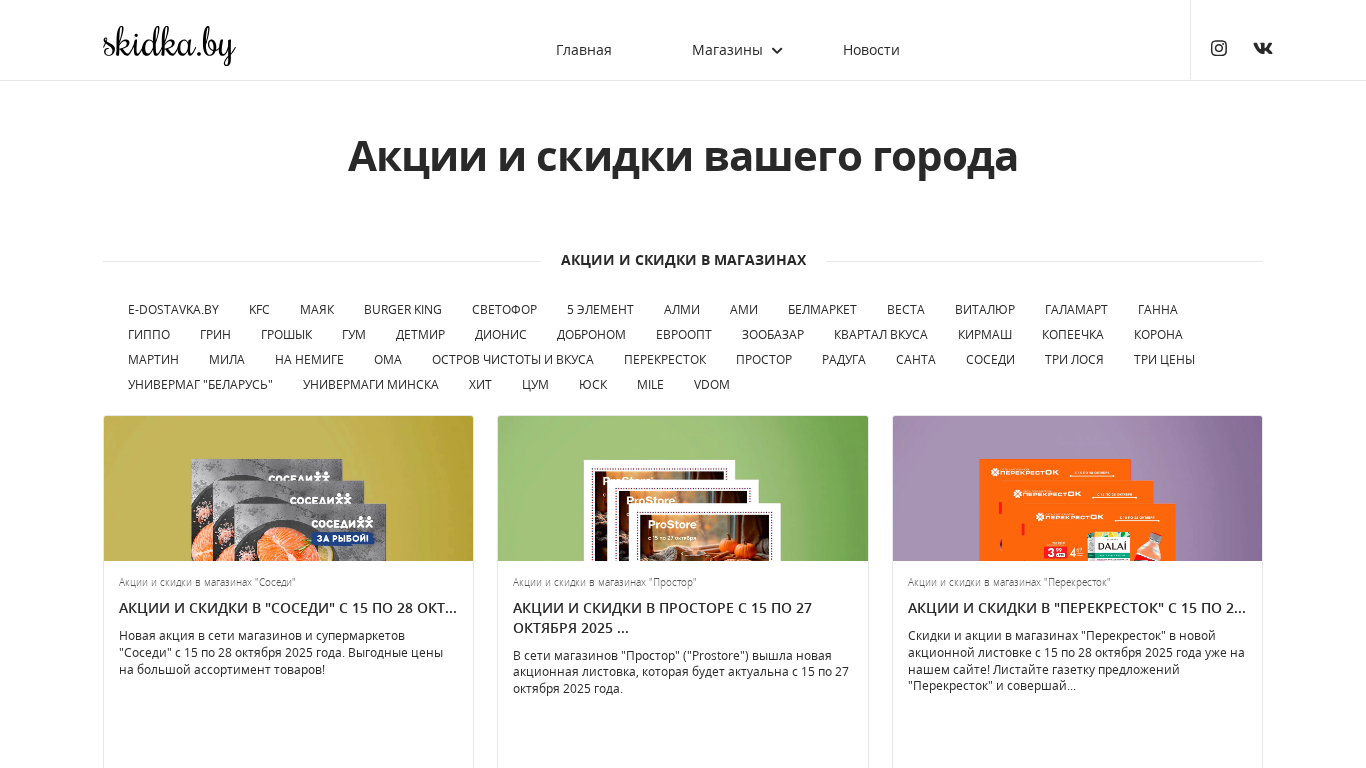Choose the АЛМИ store link
This screenshot has width=1366, height=768.
pos(682,309)
